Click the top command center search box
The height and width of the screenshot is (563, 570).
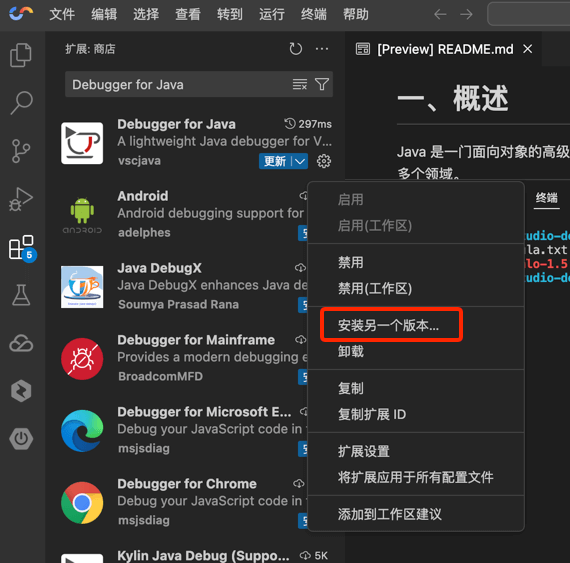tap(529, 15)
